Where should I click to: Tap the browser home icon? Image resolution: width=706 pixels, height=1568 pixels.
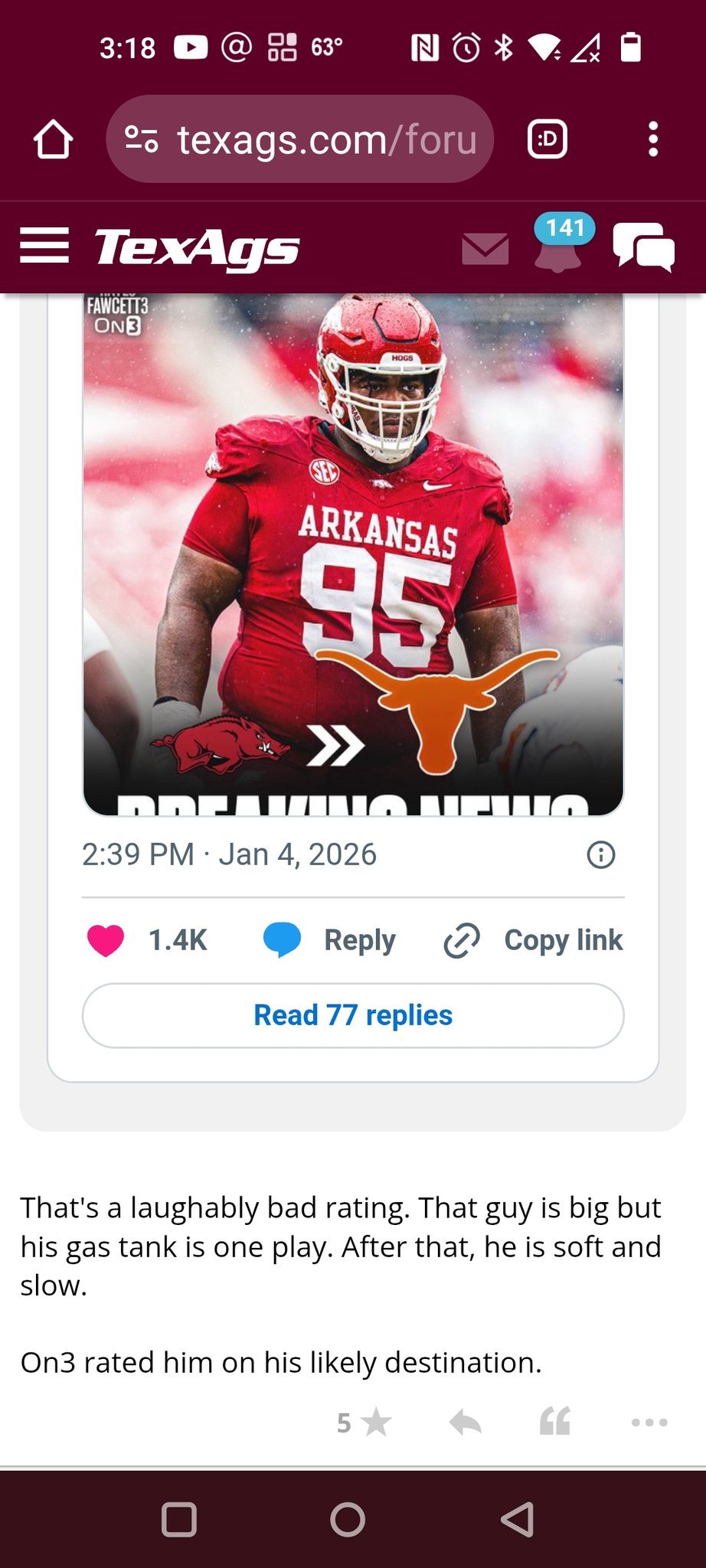(53, 139)
